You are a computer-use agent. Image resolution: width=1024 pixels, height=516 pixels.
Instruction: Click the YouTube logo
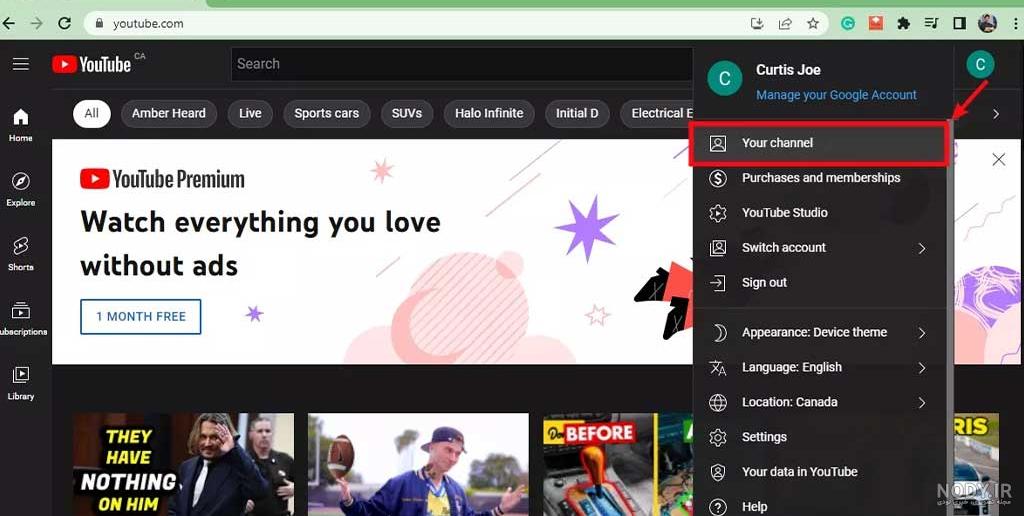pyautogui.click(x=92, y=64)
